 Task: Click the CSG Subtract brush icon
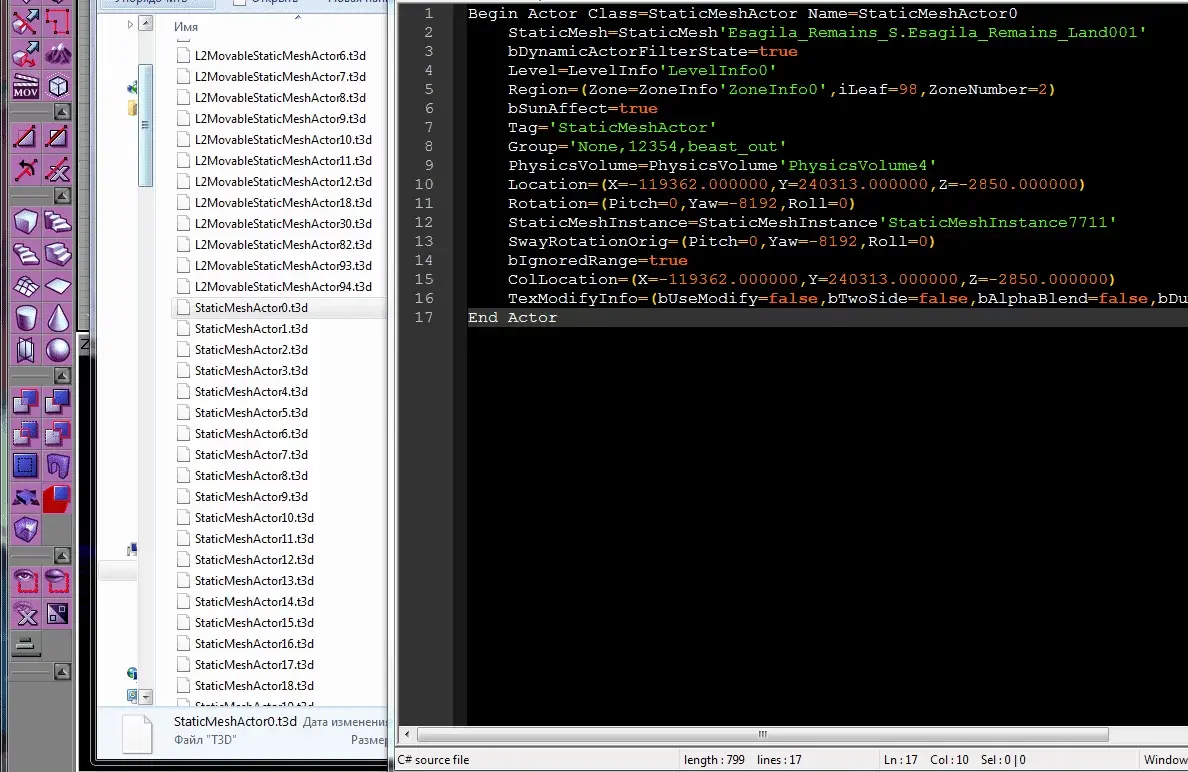pyautogui.click(x=58, y=402)
